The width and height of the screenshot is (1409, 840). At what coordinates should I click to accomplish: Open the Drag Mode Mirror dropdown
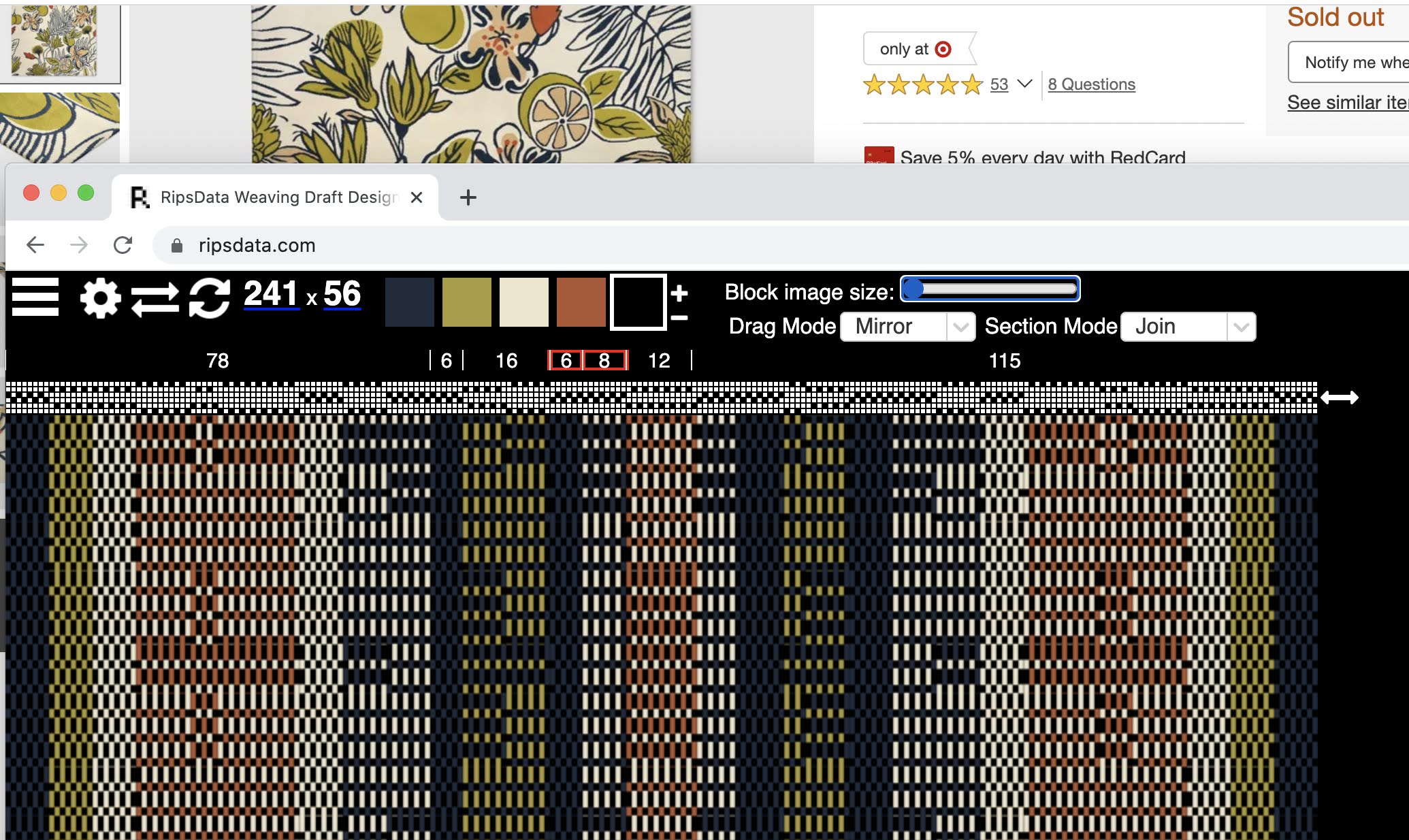(x=908, y=327)
